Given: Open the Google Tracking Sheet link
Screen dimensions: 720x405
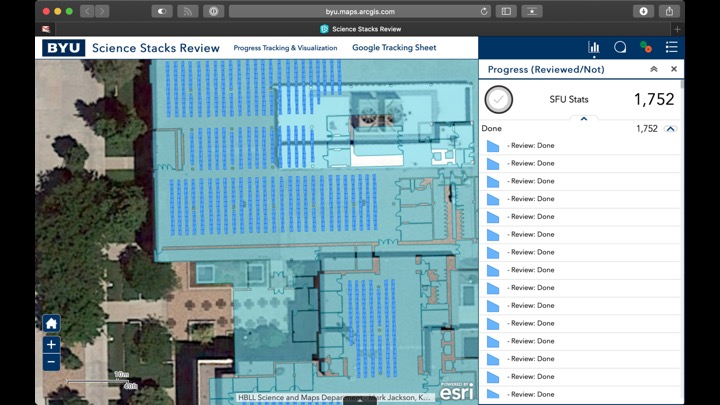Looking at the screenshot, I should point(394,48).
